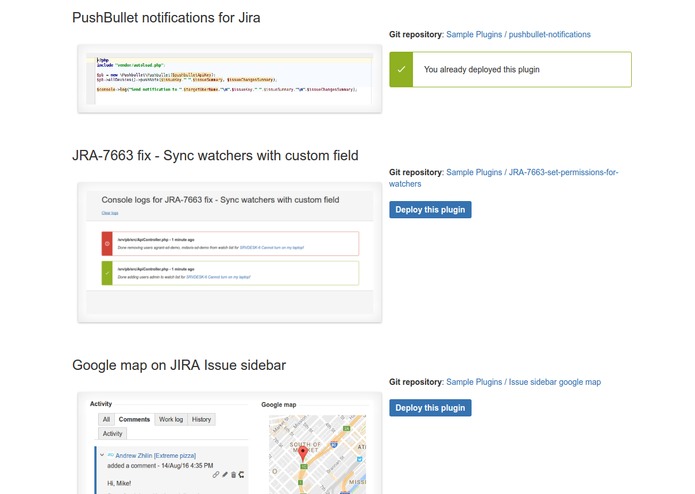695x494 pixels.
Task: Click the pencil edit icon on Andrew Zhilin's comment
Action: (225, 475)
